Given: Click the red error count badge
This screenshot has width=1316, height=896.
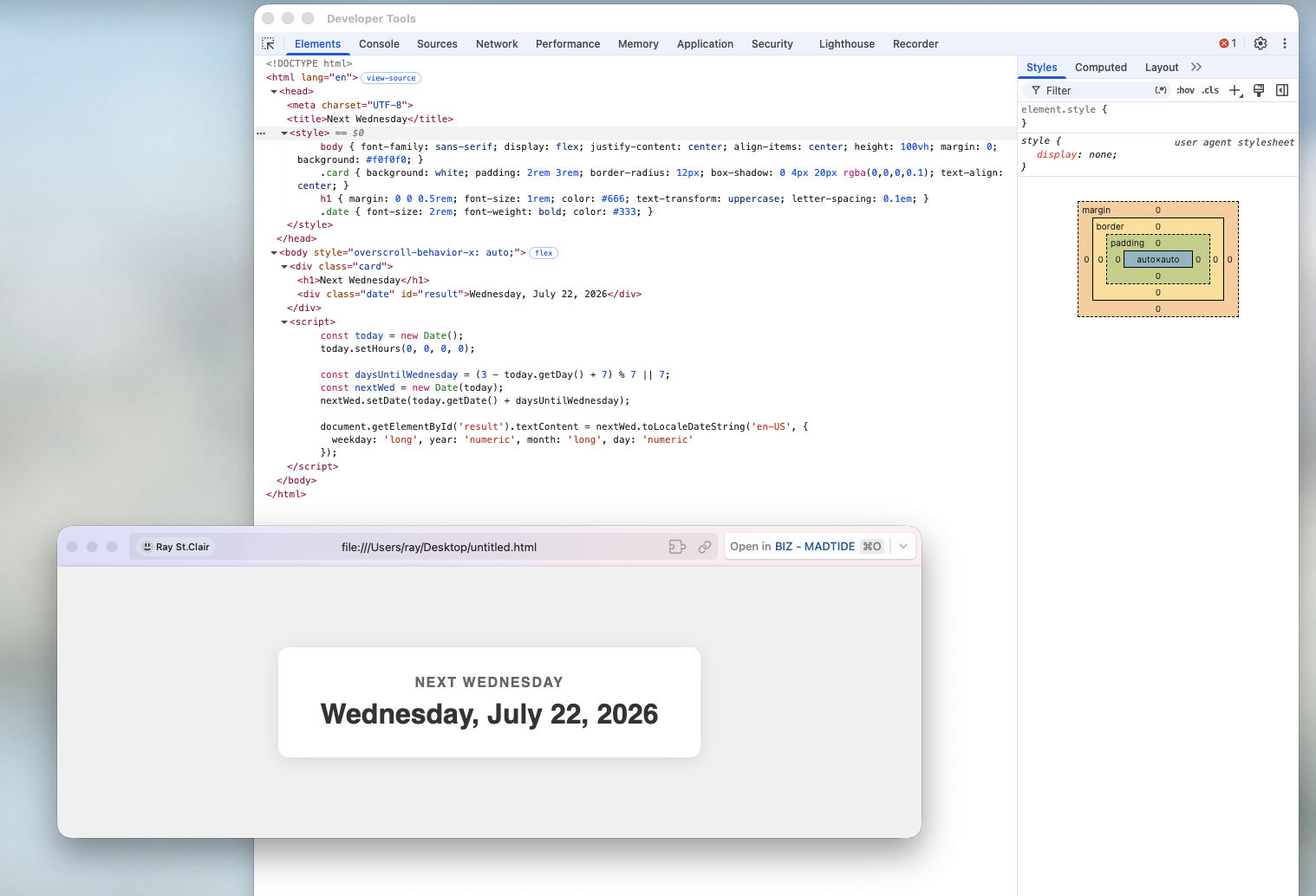Looking at the screenshot, I should 1228,43.
